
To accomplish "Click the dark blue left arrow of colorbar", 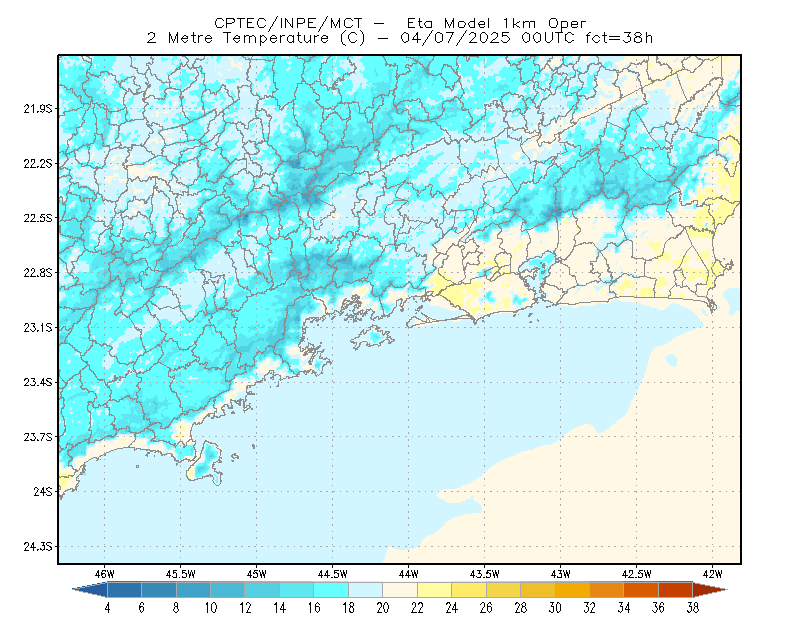I will [x=91, y=590].
